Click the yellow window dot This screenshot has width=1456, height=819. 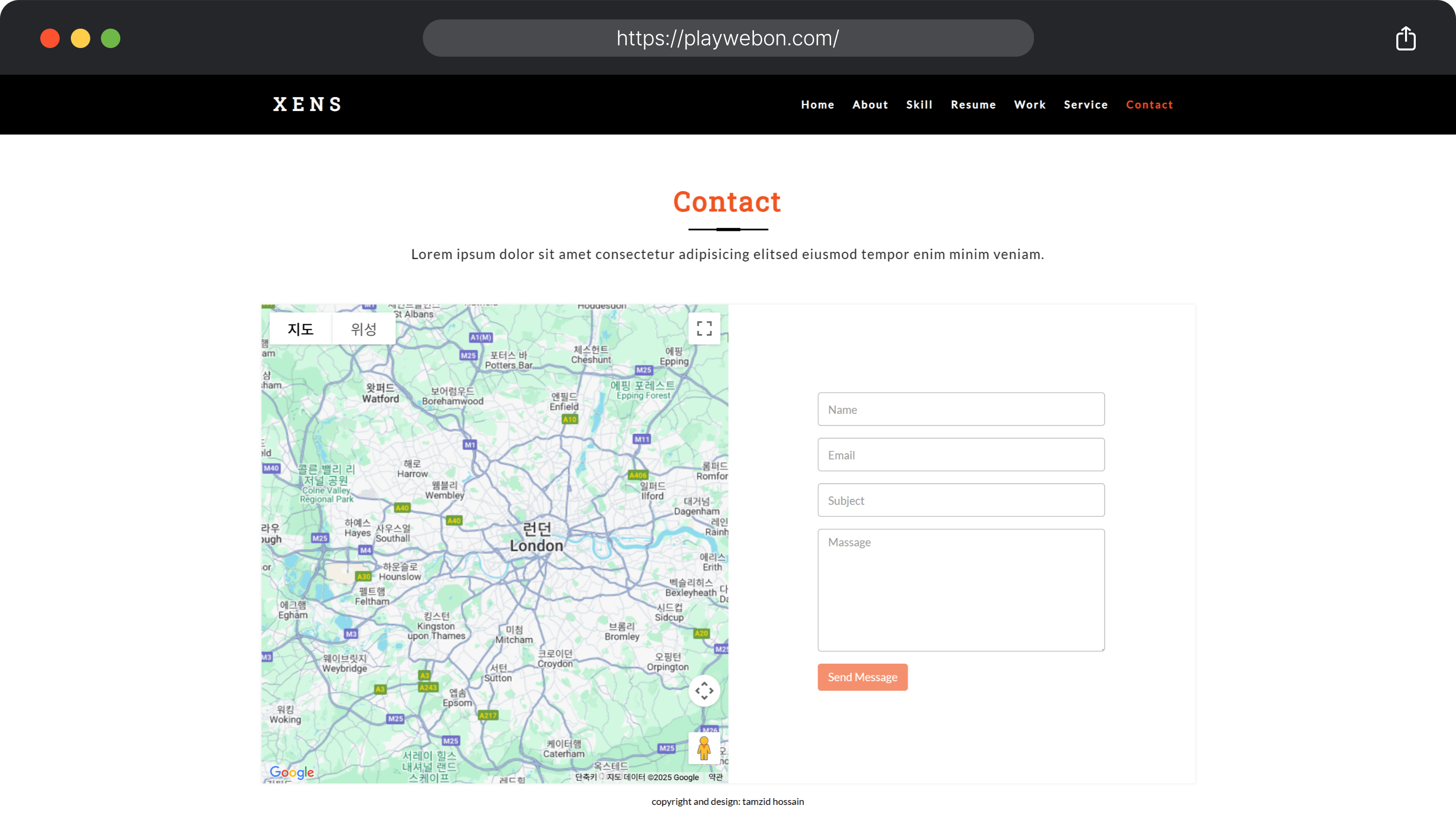coord(80,38)
